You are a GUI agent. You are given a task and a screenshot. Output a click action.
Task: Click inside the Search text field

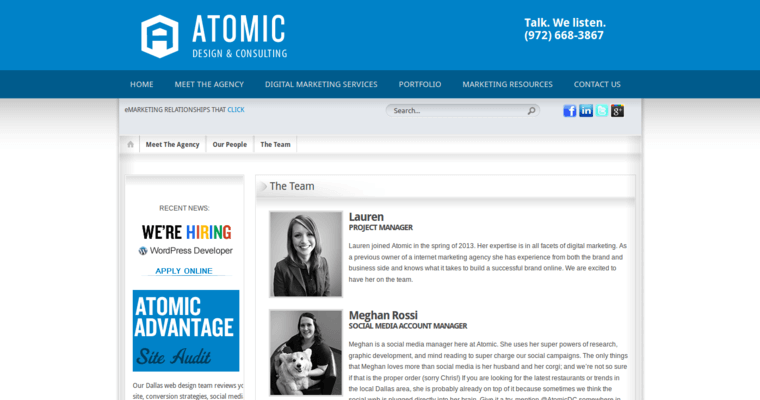(x=455, y=111)
